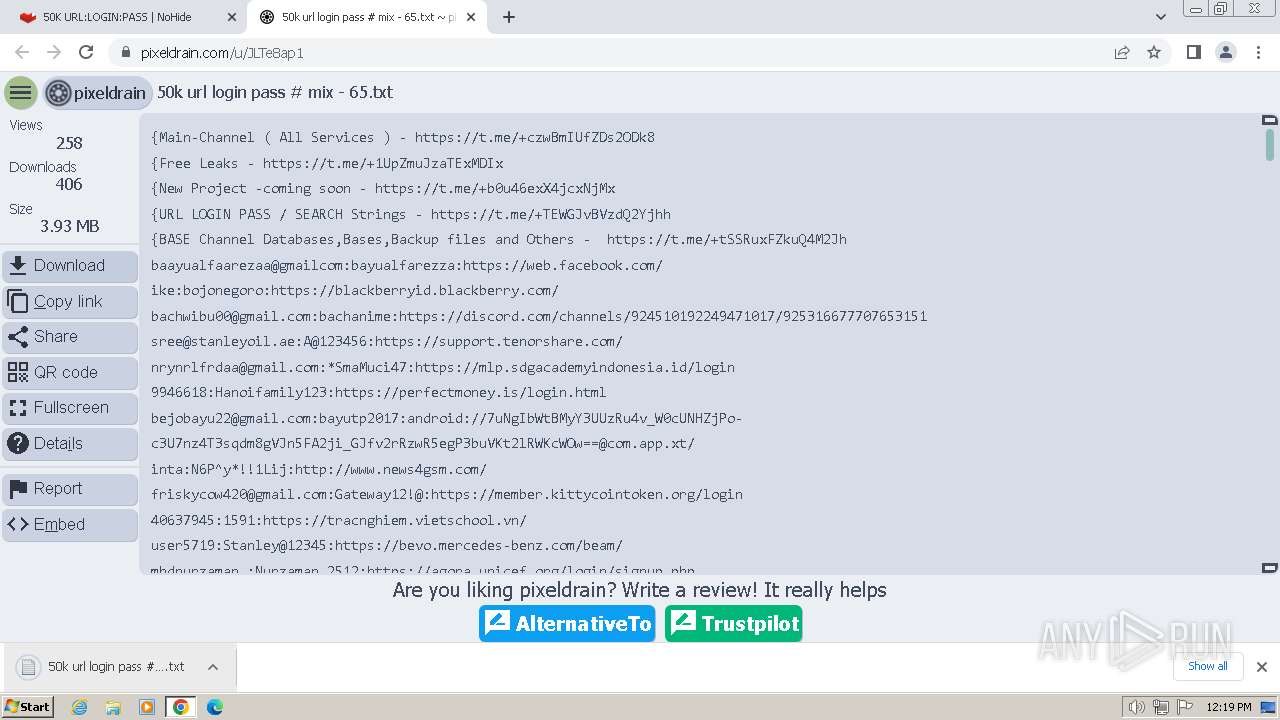Bookmark this page with the star

[1154, 53]
